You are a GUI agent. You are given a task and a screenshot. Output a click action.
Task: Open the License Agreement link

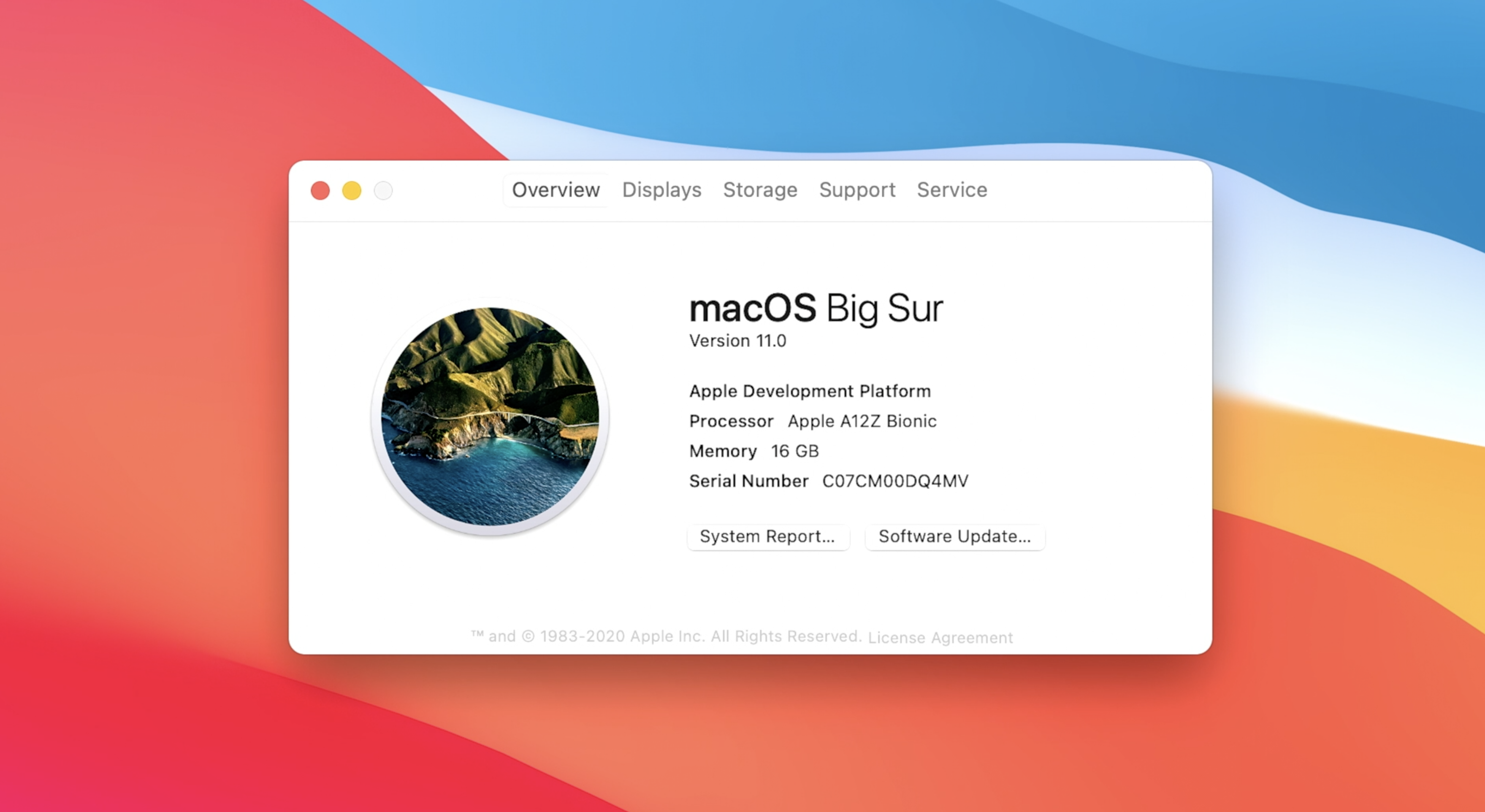940,637
